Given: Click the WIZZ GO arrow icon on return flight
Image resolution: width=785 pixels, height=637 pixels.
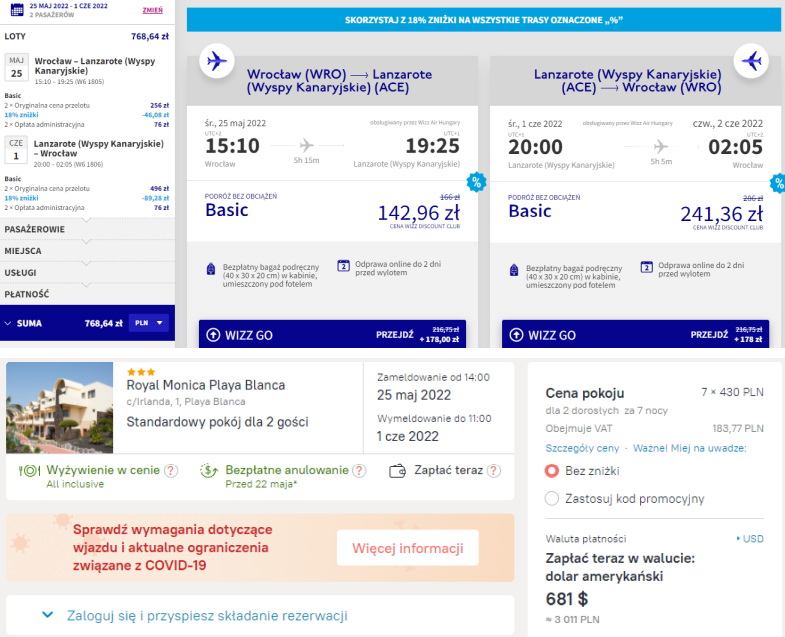Looking at the screenshot, I should coord(517,335).
